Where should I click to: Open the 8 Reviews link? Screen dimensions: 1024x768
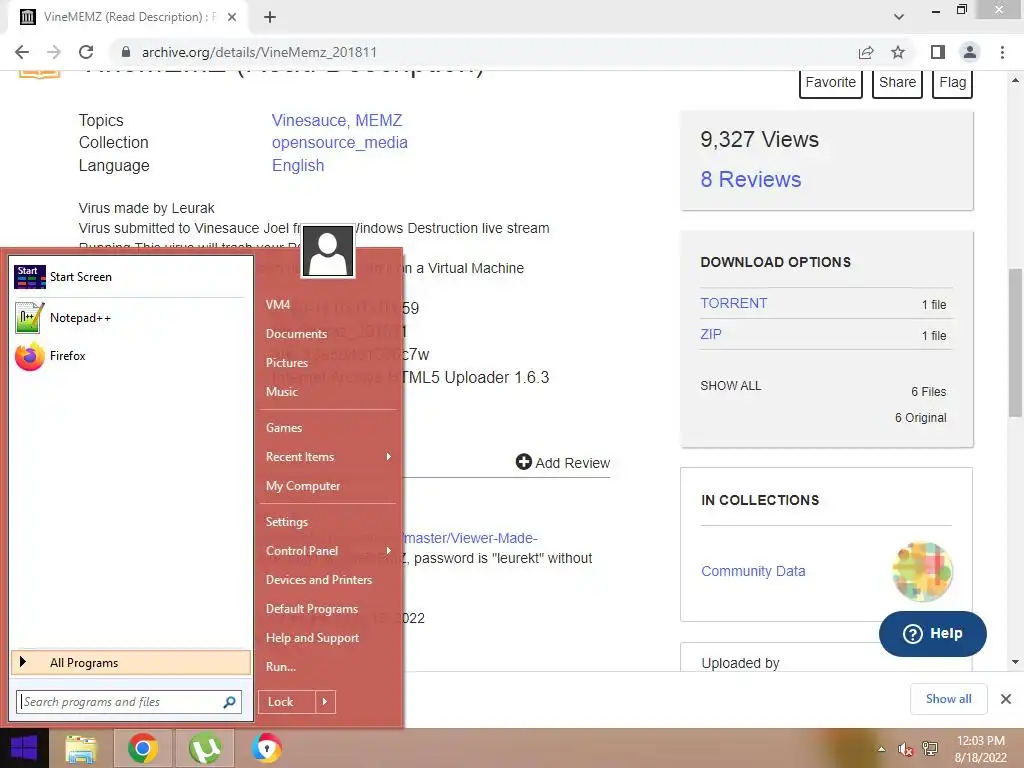coord(751,180)
